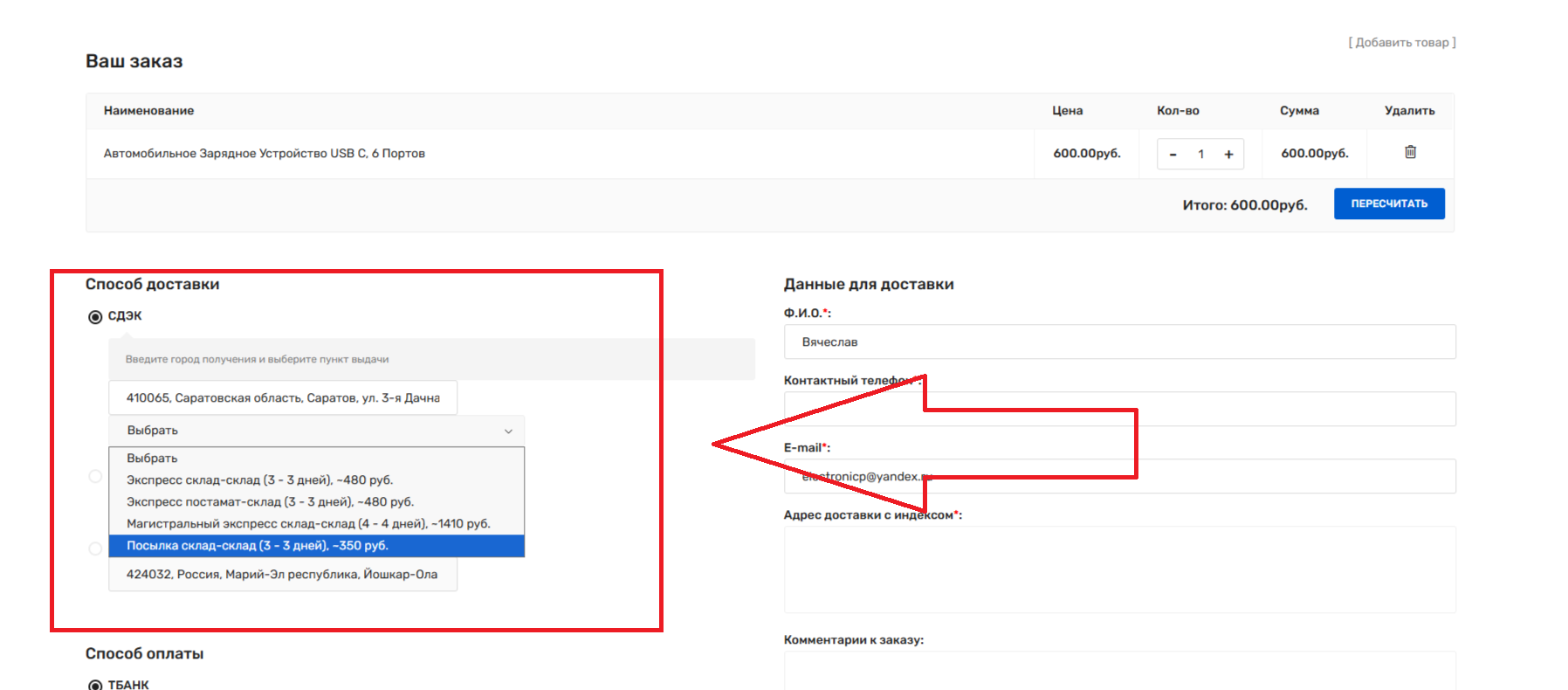Select the ТБАНК payment radio button
Viewport: 1568px width, 690px height.
tap(95, 685)
